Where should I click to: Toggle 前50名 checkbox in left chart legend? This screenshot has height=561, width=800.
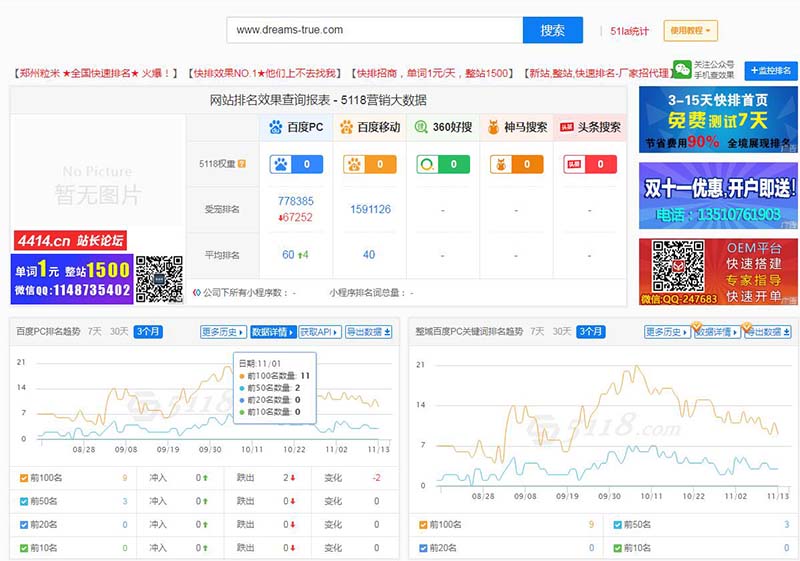tap(23, 501)
